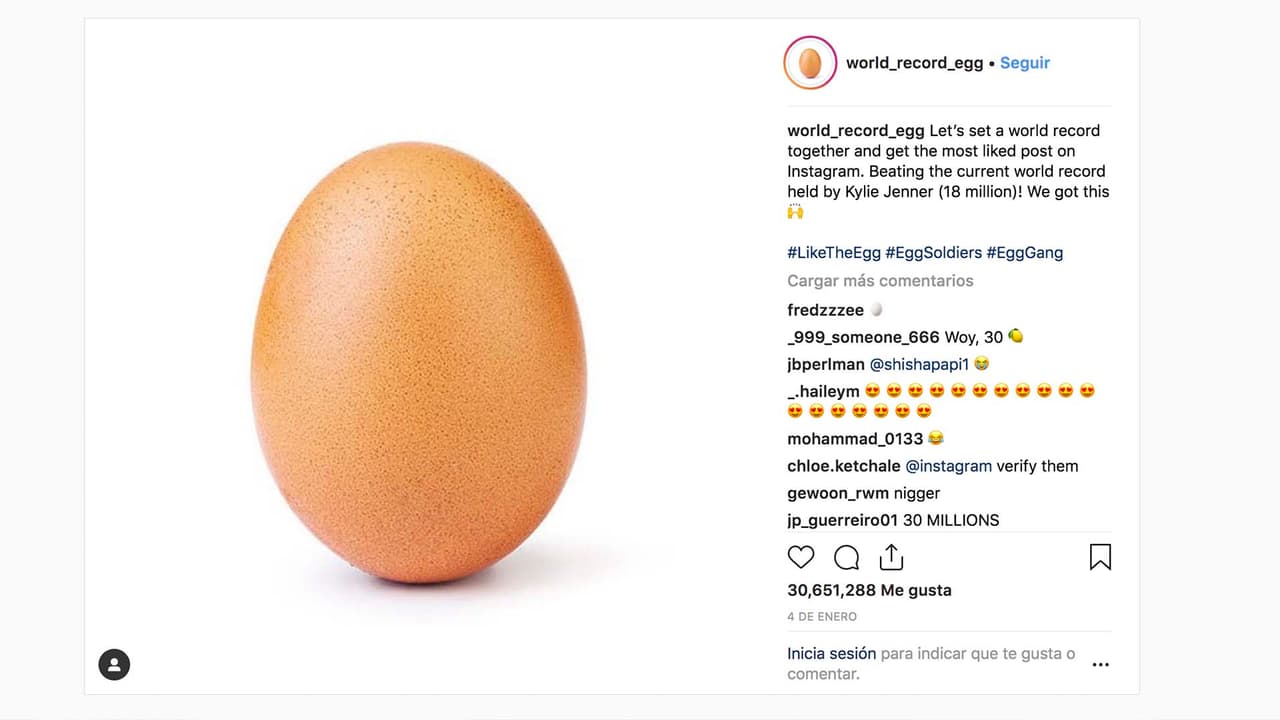
Task: Expand 'Cargar más comentarios'
Action: tap(880, 281)
